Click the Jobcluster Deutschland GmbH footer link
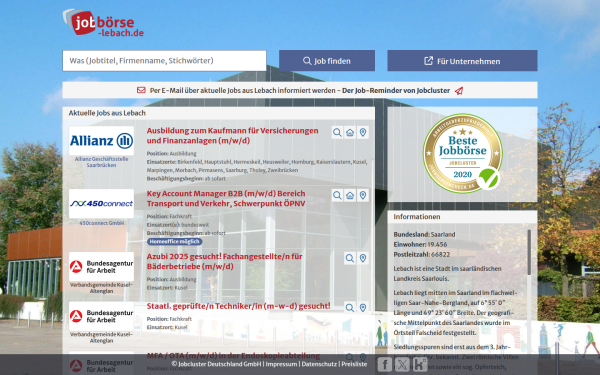The height and width of the screenshot is (375, 600). click(216, 364)
